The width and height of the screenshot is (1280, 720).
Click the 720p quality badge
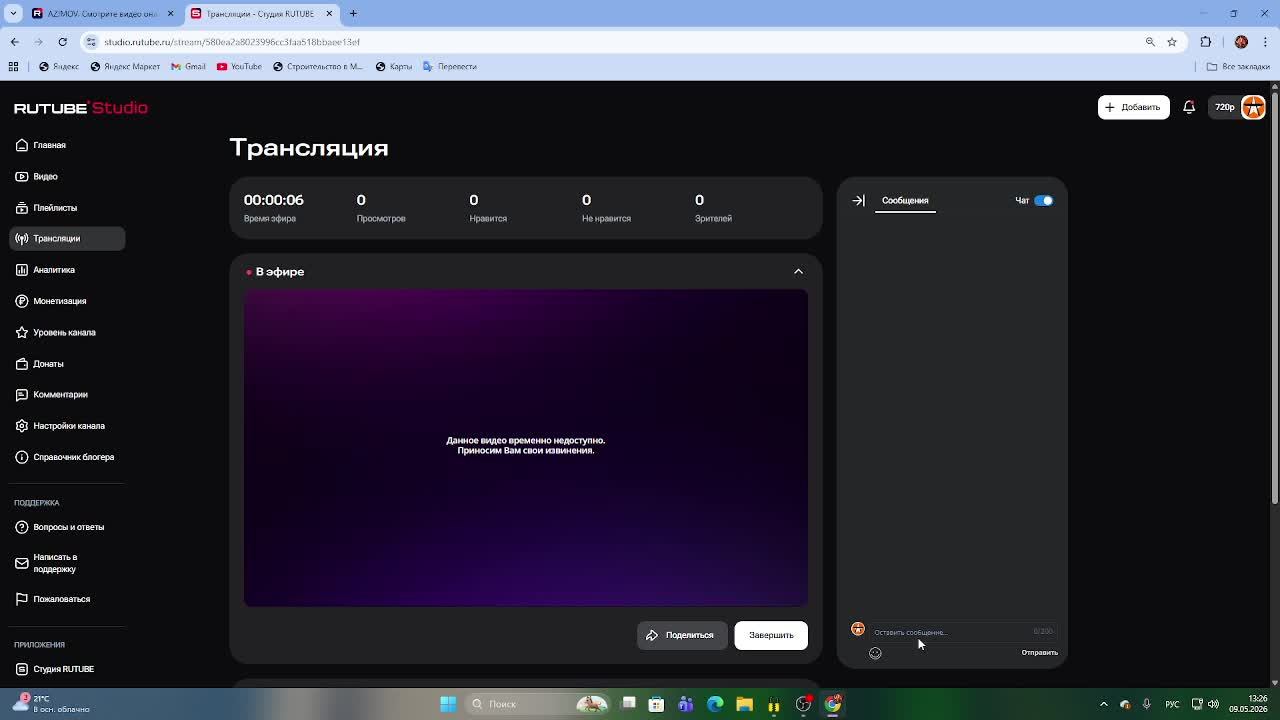[x=1225, y=107]
